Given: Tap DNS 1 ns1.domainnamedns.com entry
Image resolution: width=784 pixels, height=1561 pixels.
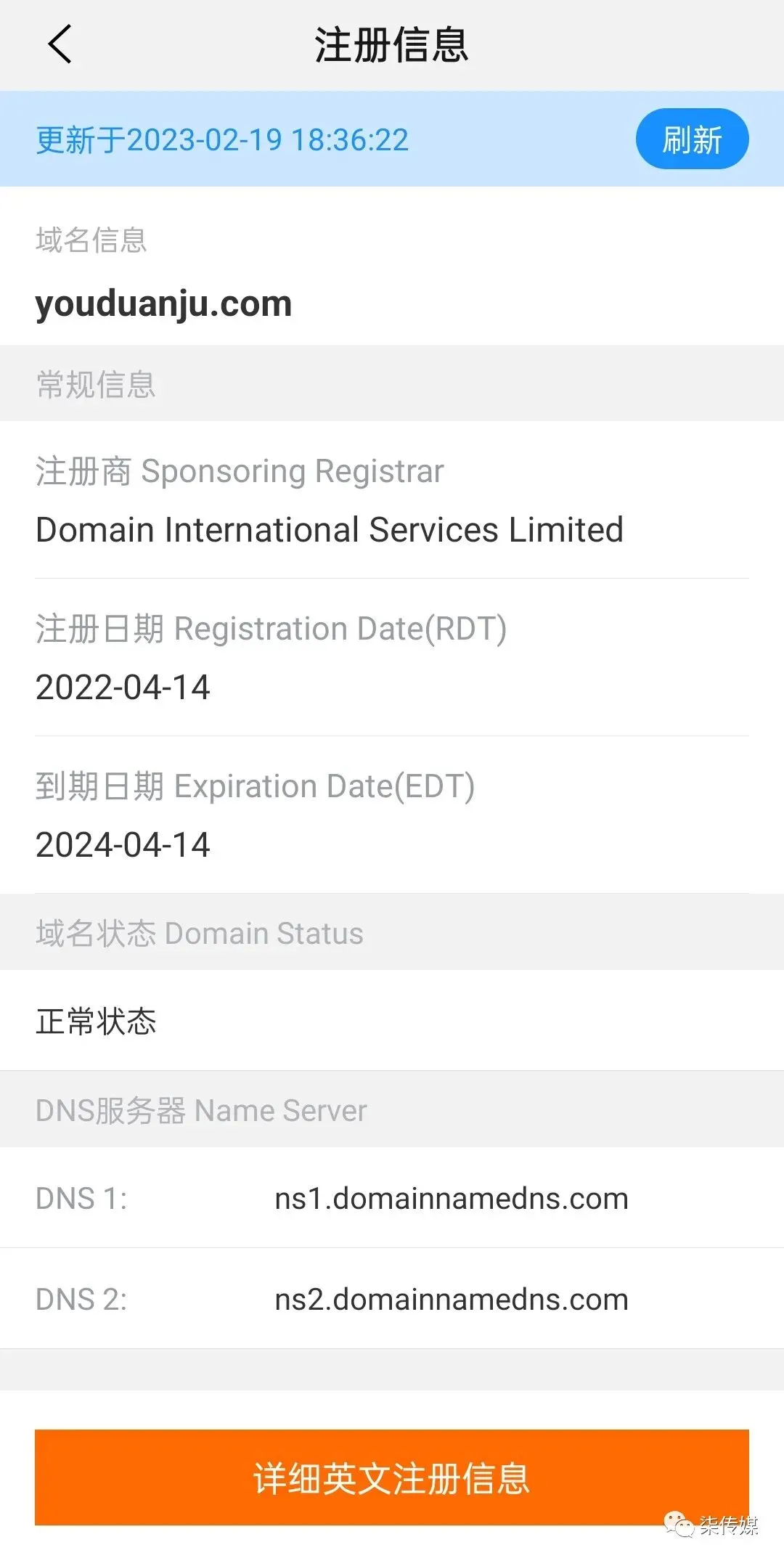Looking at the screenshot, I should pos(392,1198).
